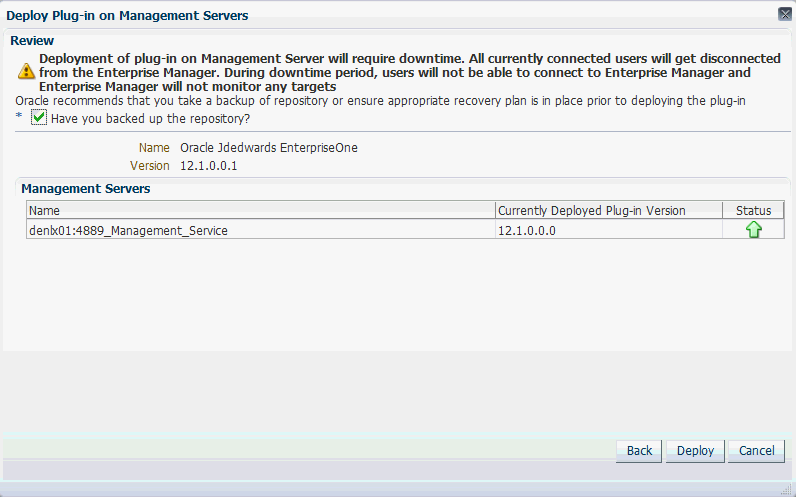Click the version value 12.1.0.0.1
This screenshot has width=796, height=497.
tap(209, 166)
